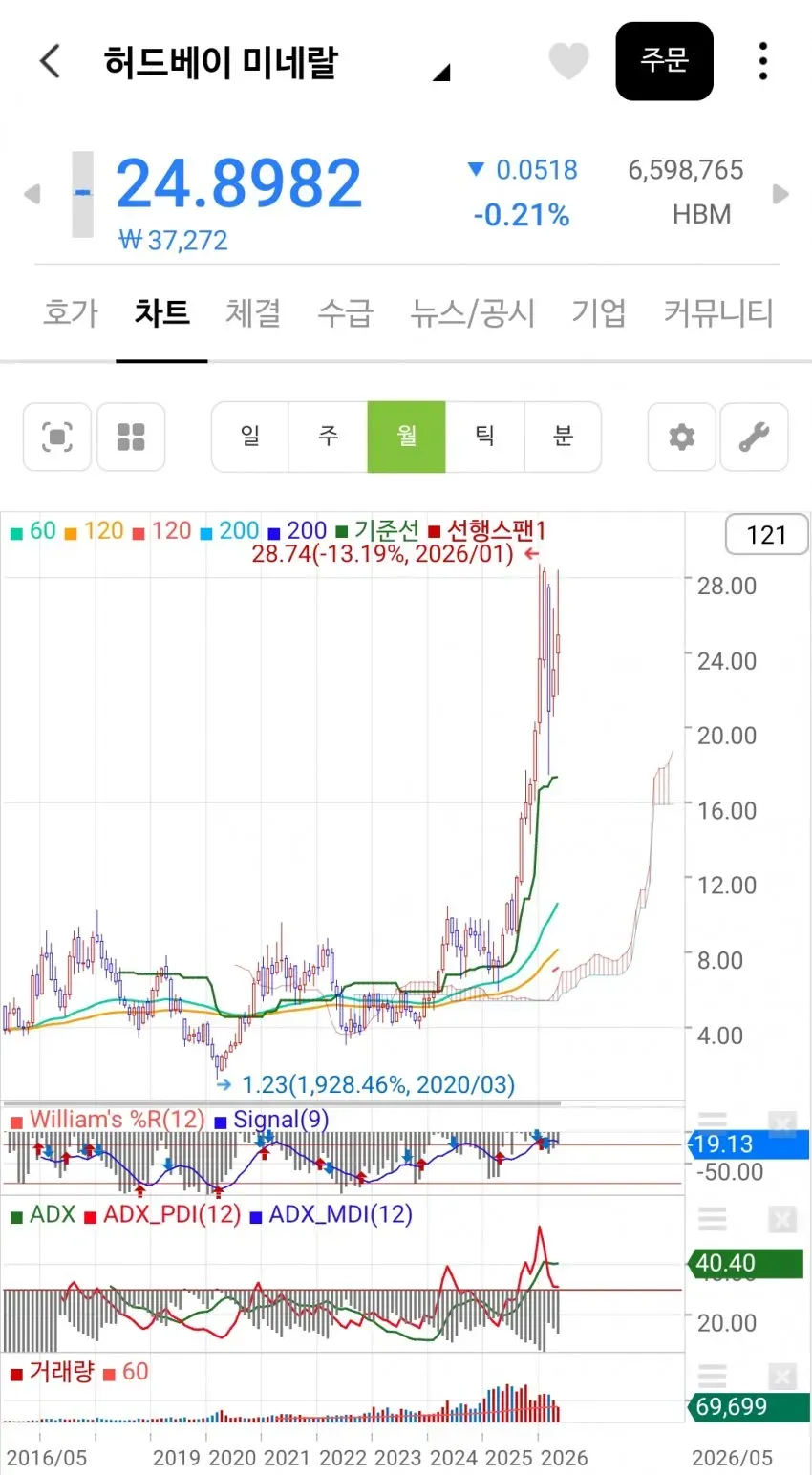Viewport: 812px width, 1475px height.
Task: Tap the orange 120 moving average legend
Action: click(94, 531)
